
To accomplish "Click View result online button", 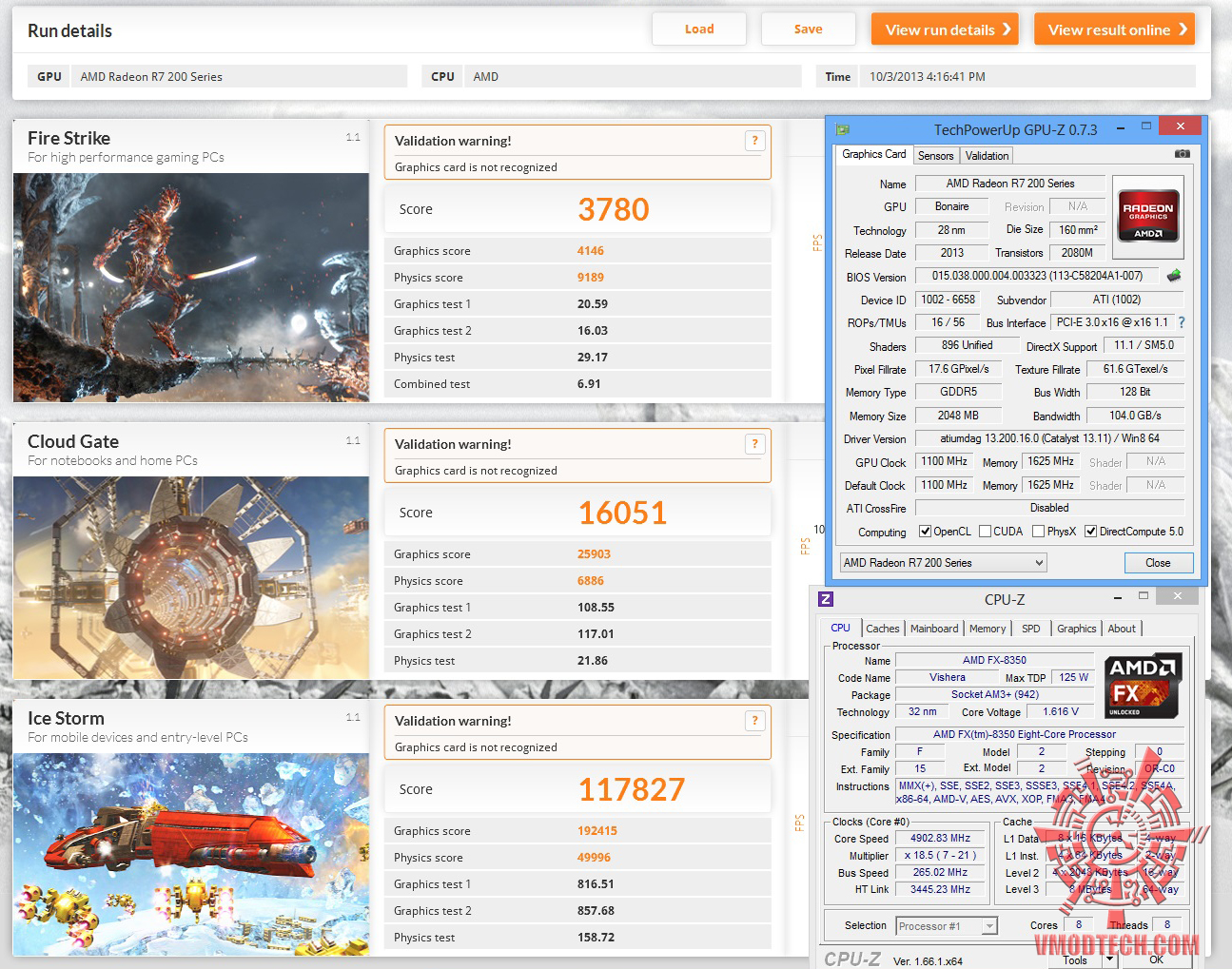I will (1114, 29).
